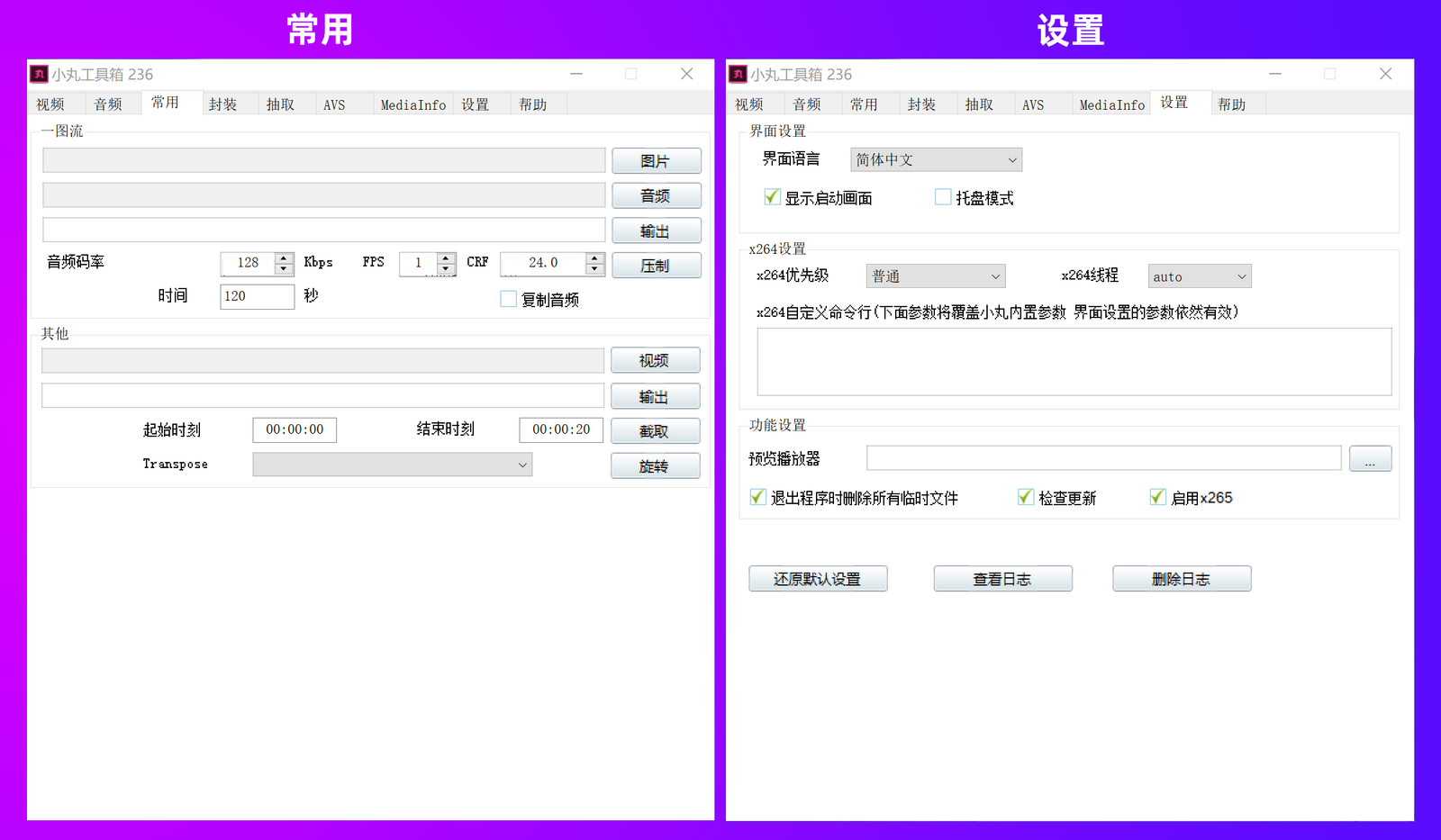This screenshot has height=840, width=1441.
Task: Open the log via 查看日志
Action: point(1002,579)
